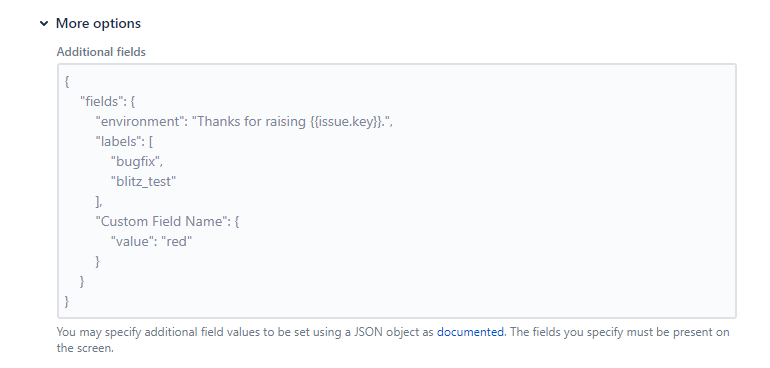
Task: Click the "red" value string
Action: pos(177,241)
